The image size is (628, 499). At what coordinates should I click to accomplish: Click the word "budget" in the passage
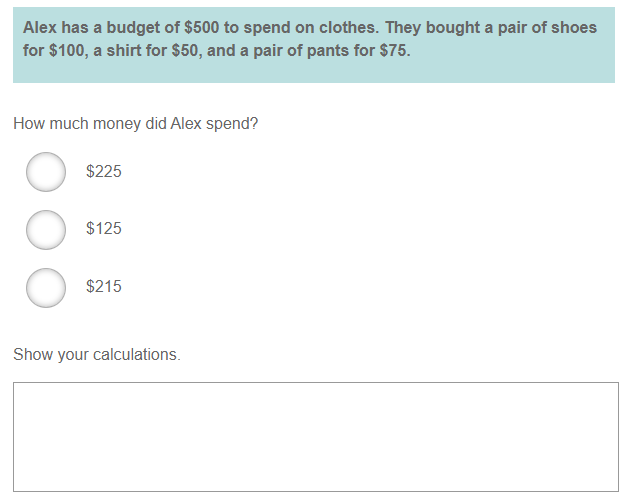click(130, 28)
